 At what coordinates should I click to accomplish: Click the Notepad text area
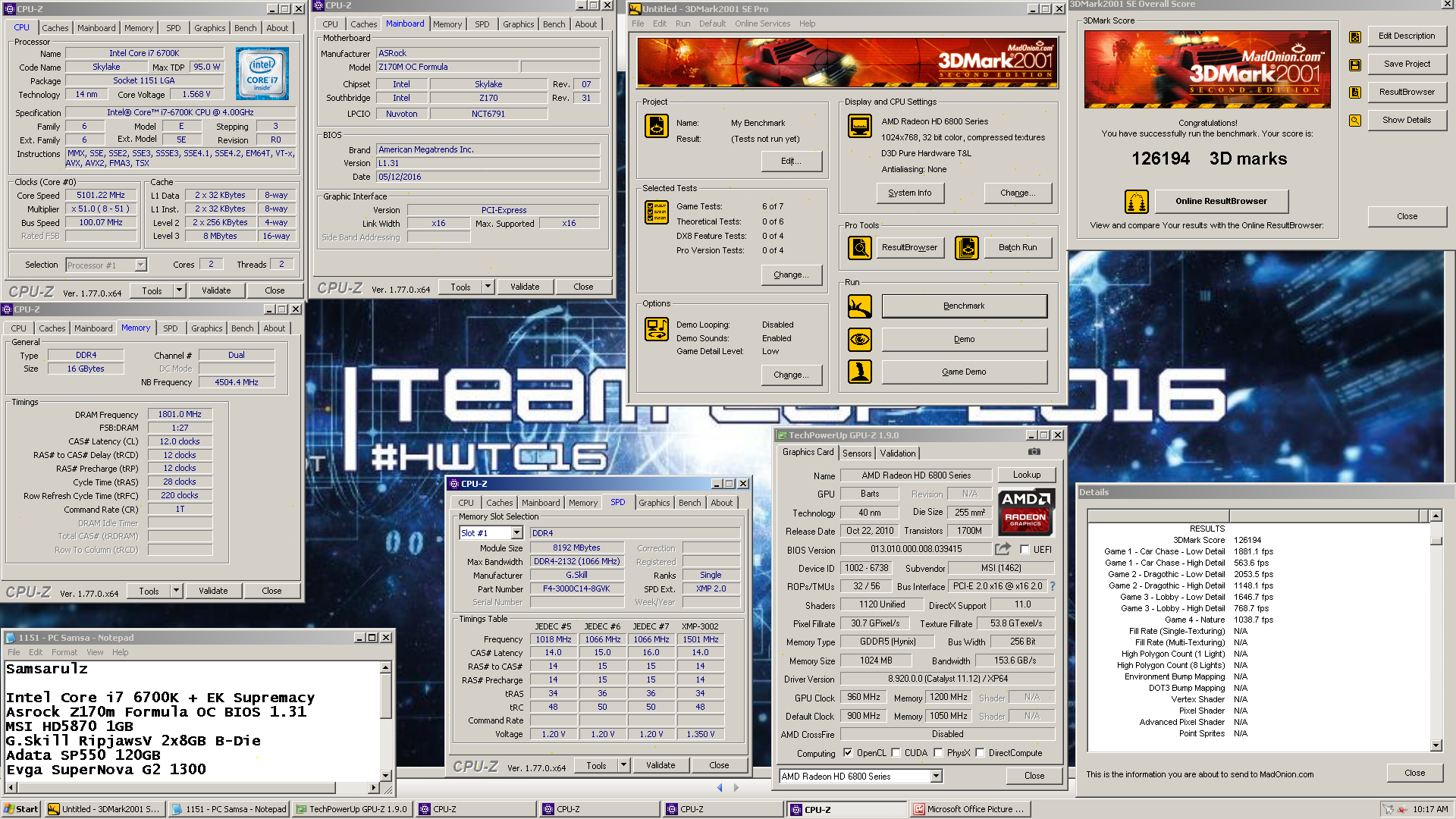tap(193, 720)
